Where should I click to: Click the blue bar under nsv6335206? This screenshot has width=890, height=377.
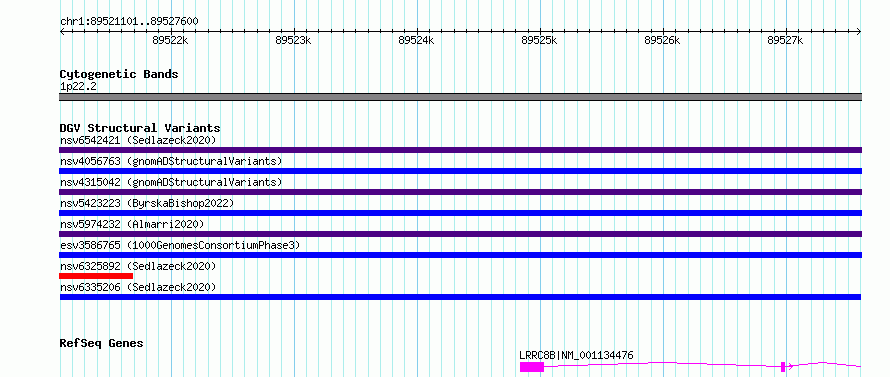[460, 297]
